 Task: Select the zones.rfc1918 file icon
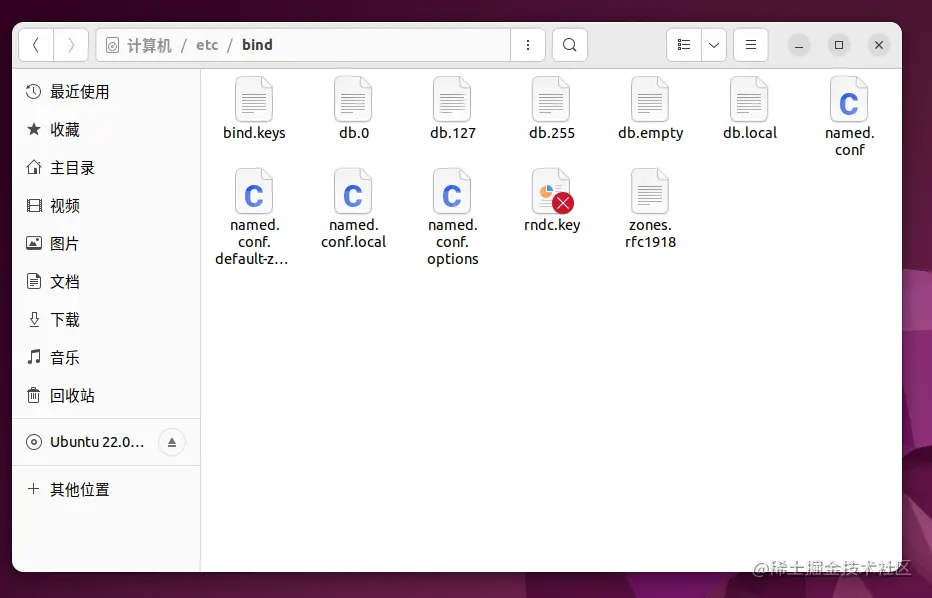point(650,191)
